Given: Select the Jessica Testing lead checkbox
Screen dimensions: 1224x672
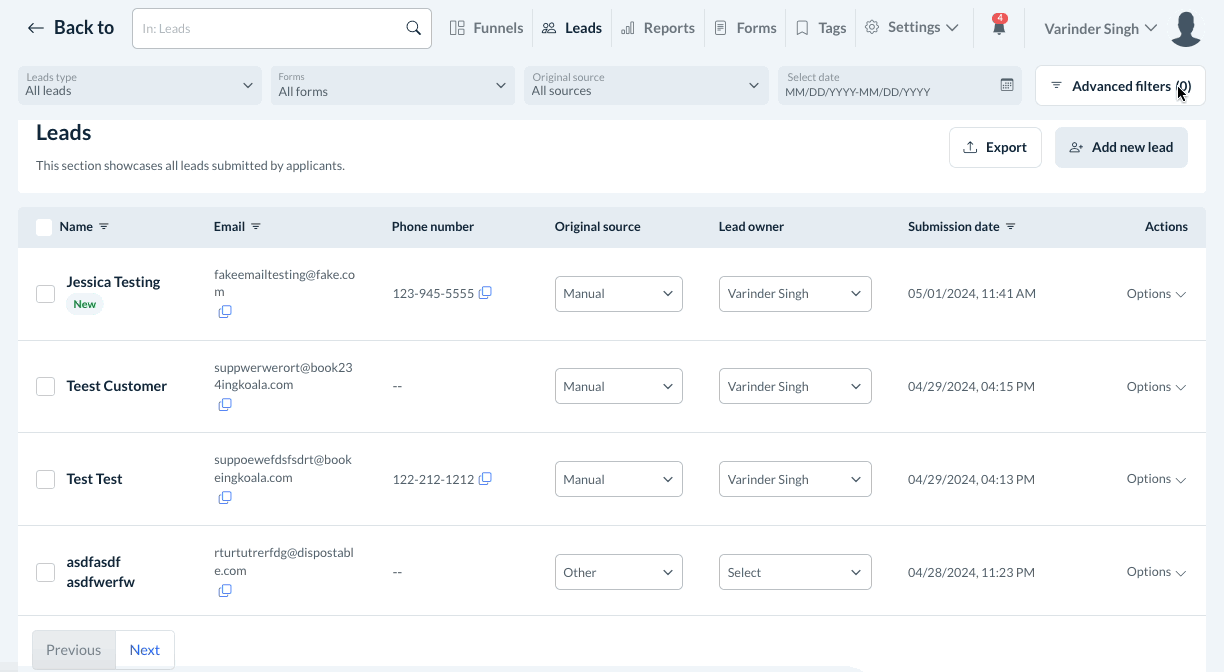Looking at the screenshot, I should [x=45, y=294].
